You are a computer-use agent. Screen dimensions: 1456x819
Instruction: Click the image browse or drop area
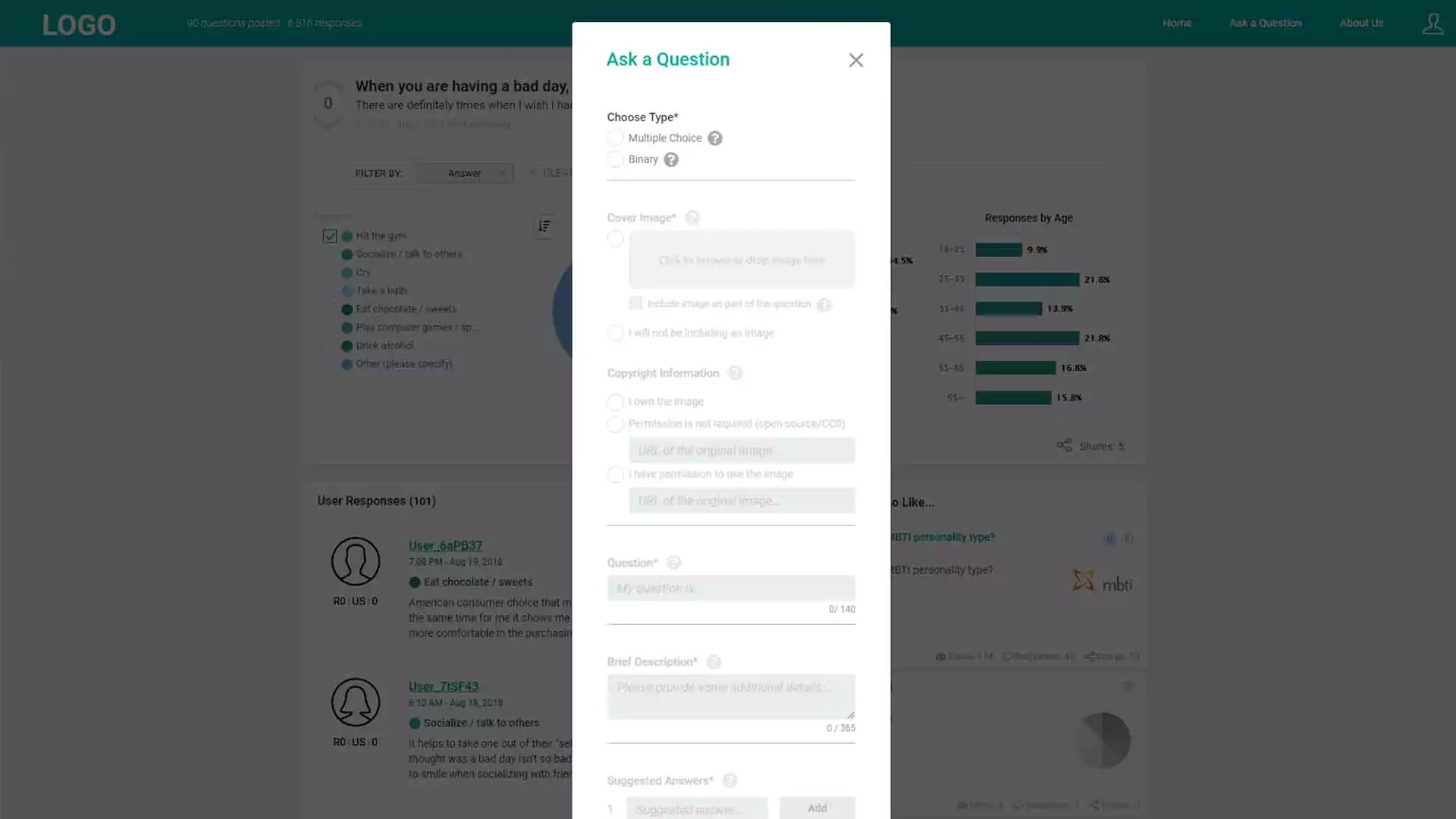[x=742, y=259]
